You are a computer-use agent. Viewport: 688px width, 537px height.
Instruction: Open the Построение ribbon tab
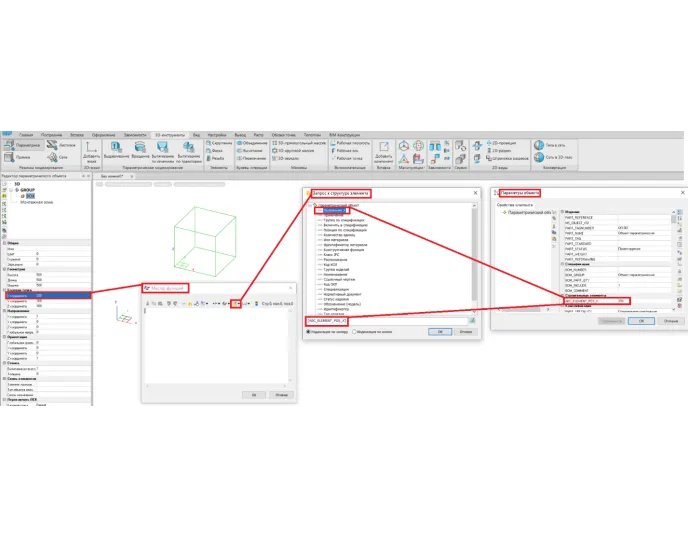[x=51, y=135]
